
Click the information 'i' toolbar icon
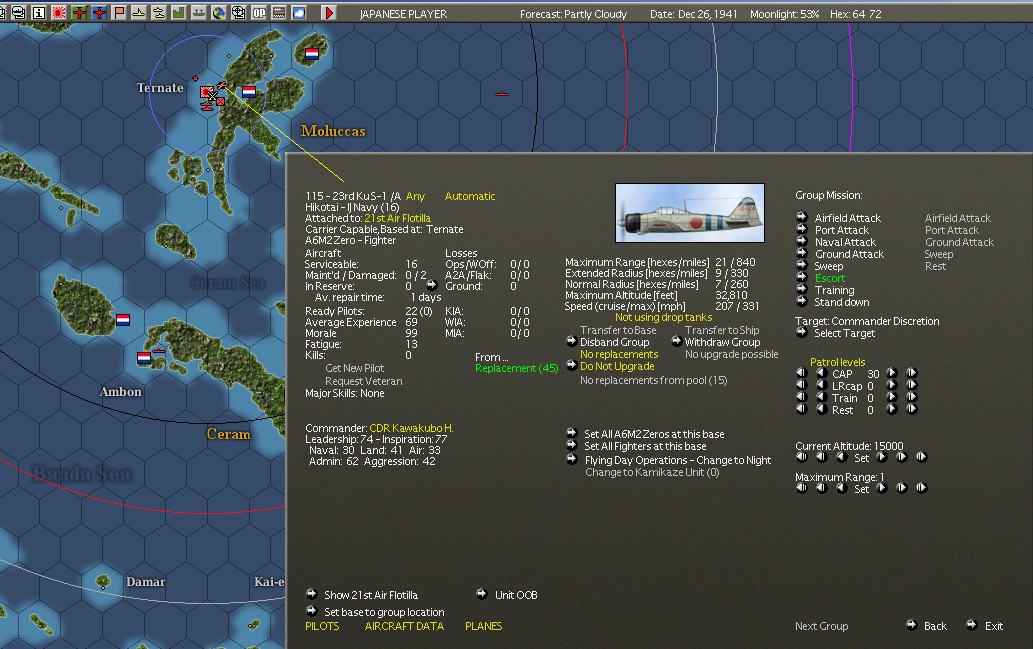pyautogui.click(x=39, y=13)
